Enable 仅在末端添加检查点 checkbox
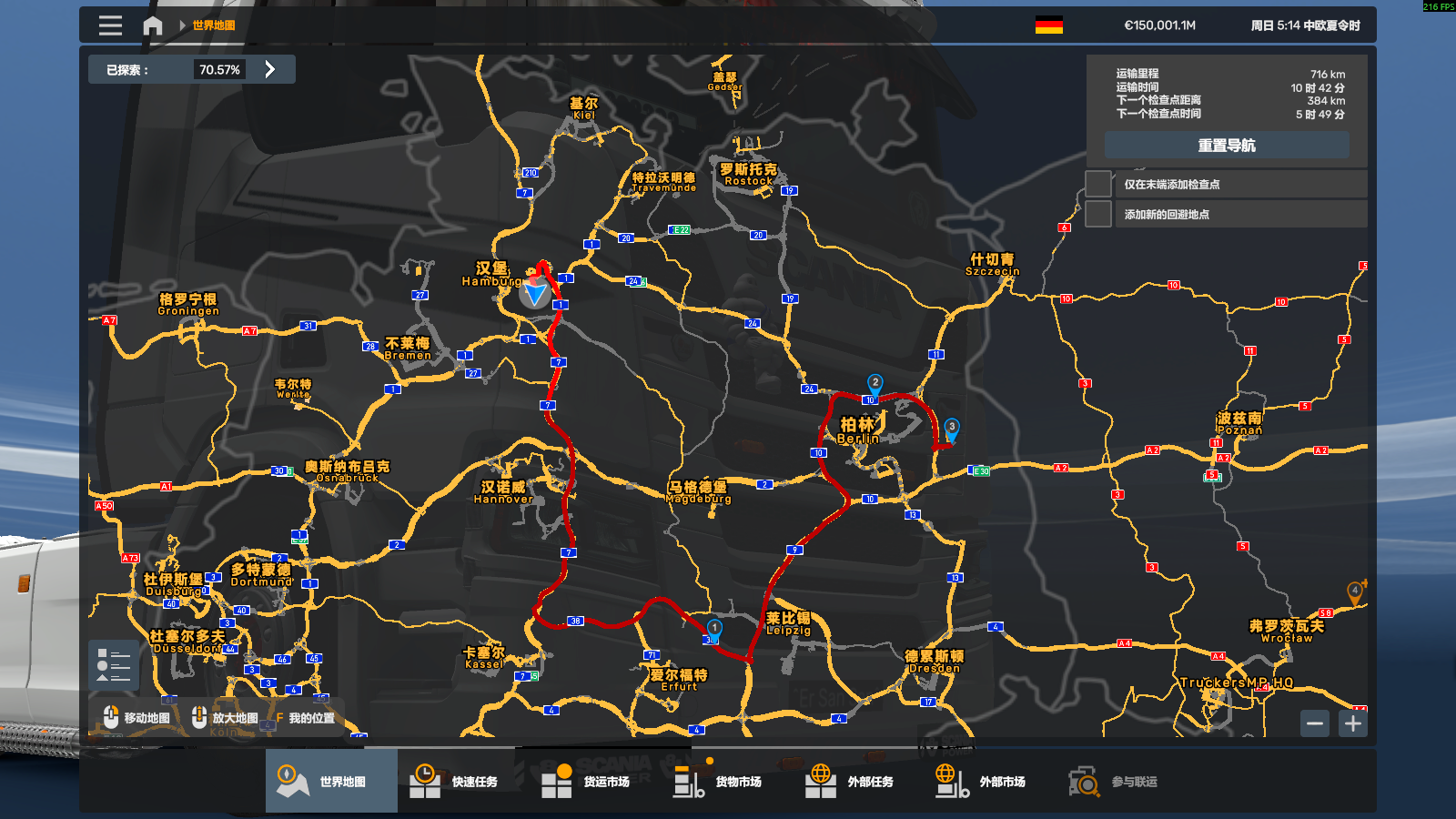This screenshot has height=819, width=1456. [x=1098, y=184]
